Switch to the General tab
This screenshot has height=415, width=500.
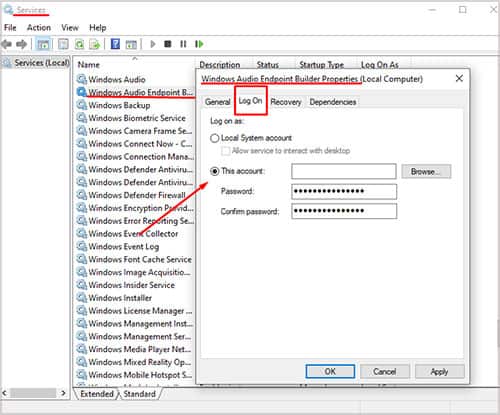tap(218, 102)
